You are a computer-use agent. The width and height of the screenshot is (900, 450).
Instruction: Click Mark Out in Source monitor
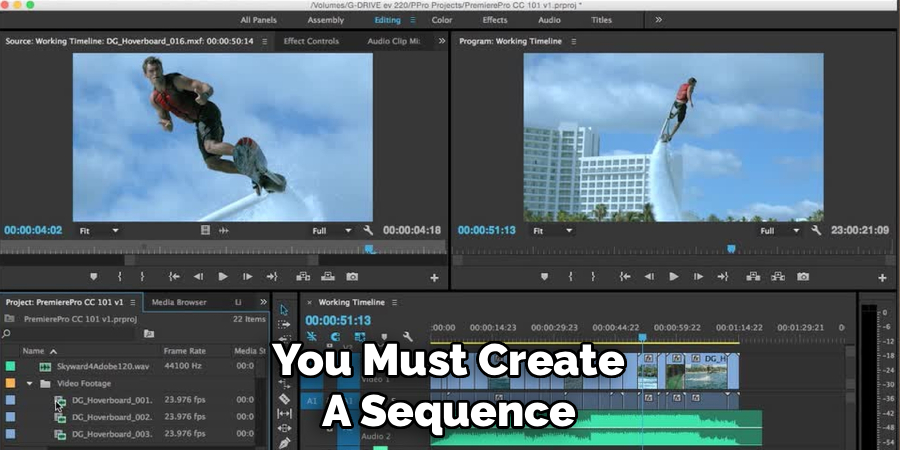(142, 277)
